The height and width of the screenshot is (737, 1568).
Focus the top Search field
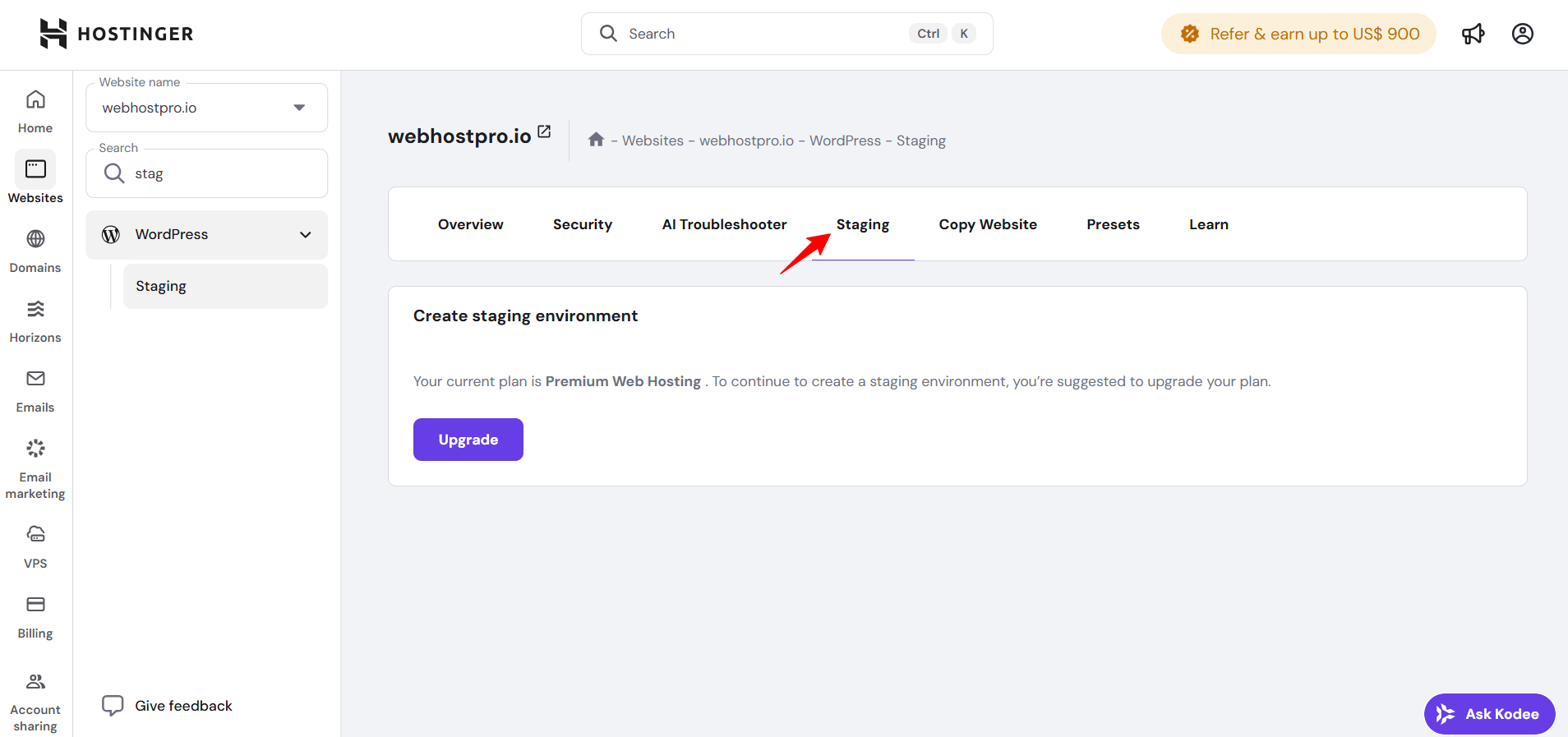click(787, 34)
